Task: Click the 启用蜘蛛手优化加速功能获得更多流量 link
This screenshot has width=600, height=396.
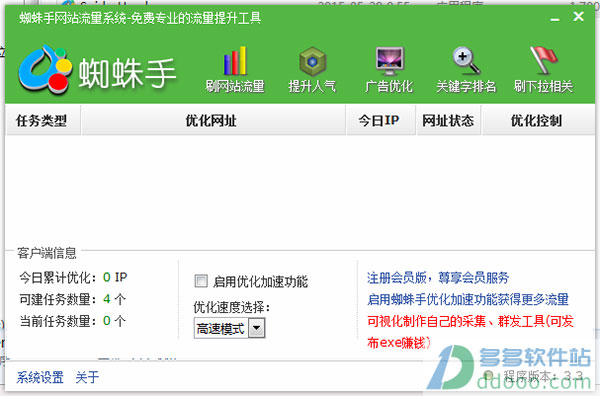Action: click(468, 299)
